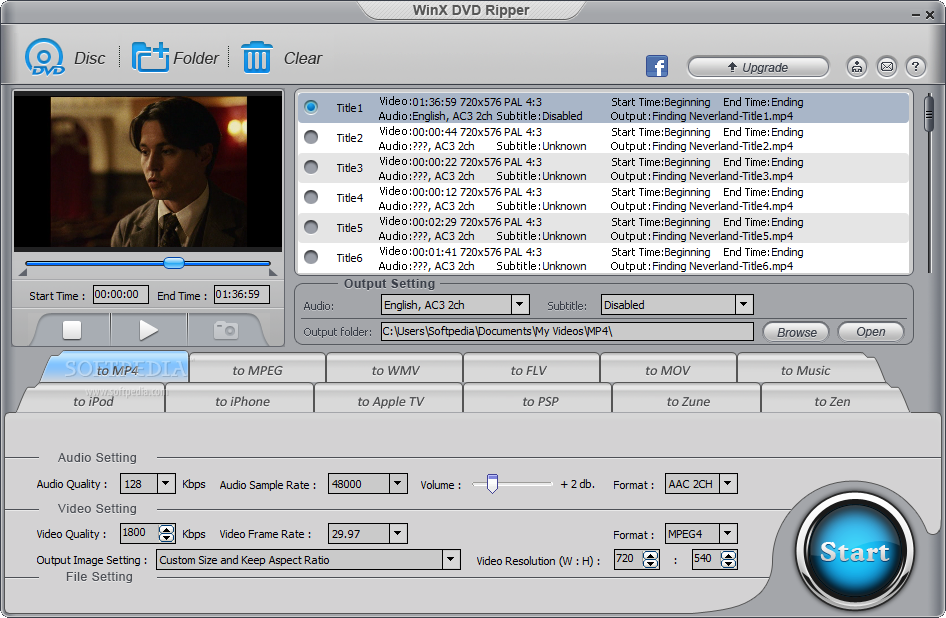This screenshot has width=946, height=618.
Task: Select the Title2 radio button
Action: pyautogui.click(x=311, y=138)
